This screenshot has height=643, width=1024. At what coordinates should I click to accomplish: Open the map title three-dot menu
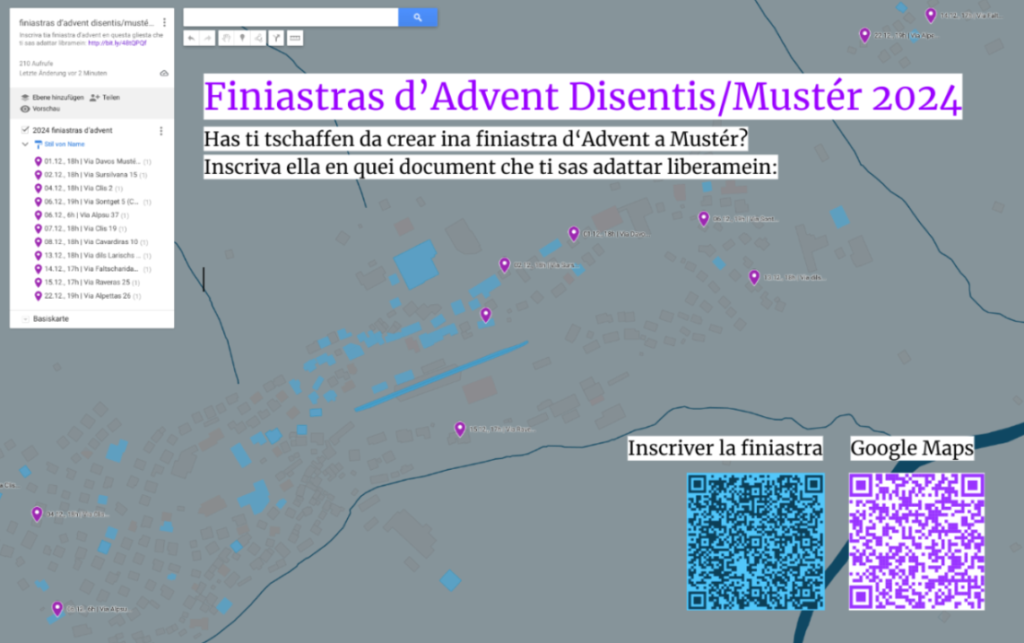pos(164,22)
